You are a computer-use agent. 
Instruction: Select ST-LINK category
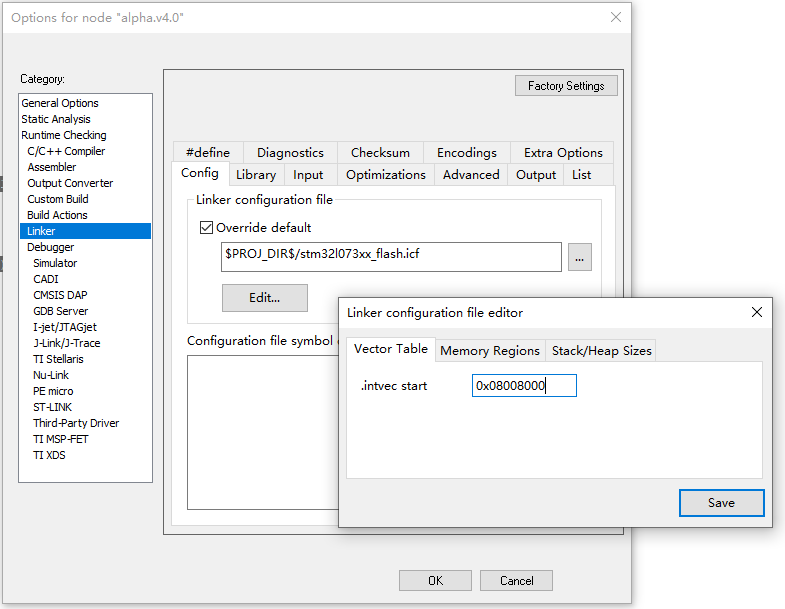pyautogui.click(x=53, y=408)
